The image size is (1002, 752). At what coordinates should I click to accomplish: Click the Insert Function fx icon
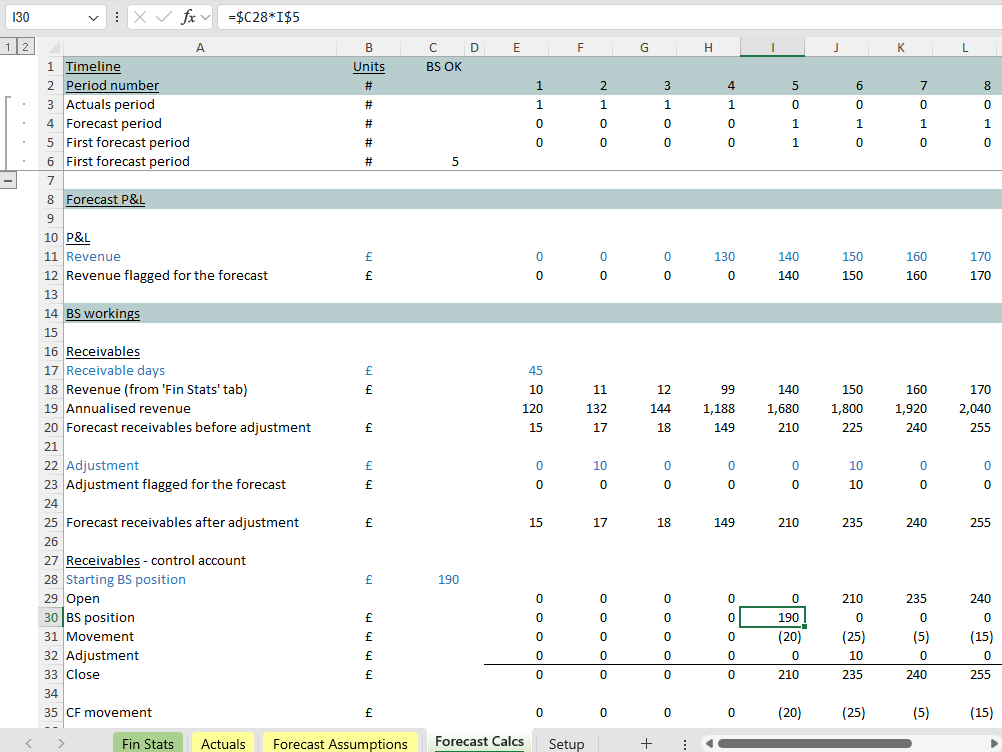[188, 18]
